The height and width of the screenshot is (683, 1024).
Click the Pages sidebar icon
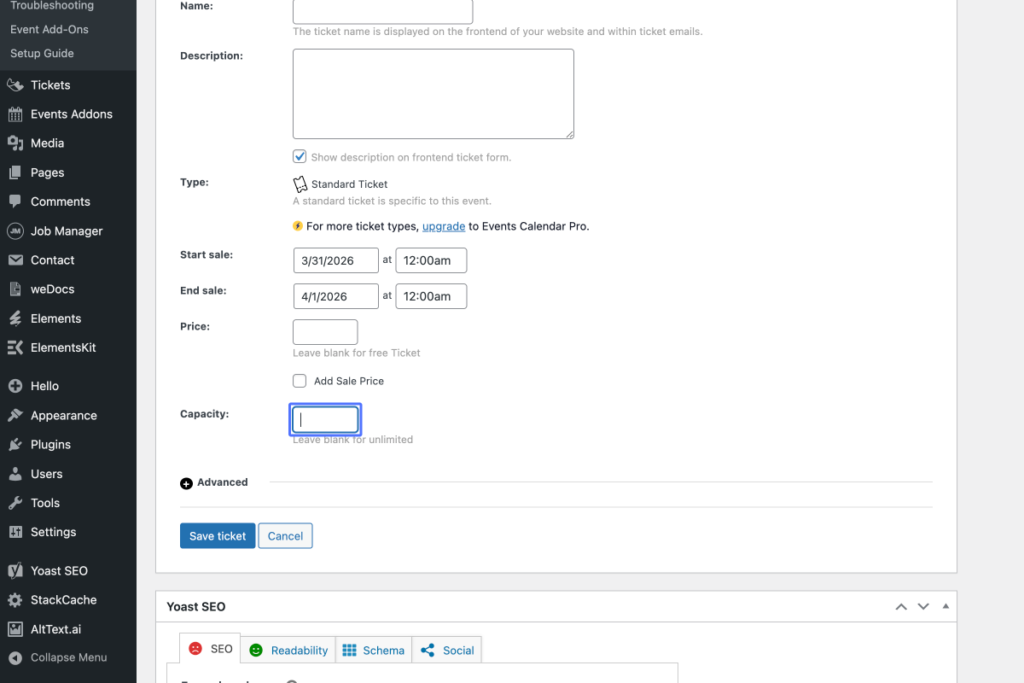tap(15, 172)
